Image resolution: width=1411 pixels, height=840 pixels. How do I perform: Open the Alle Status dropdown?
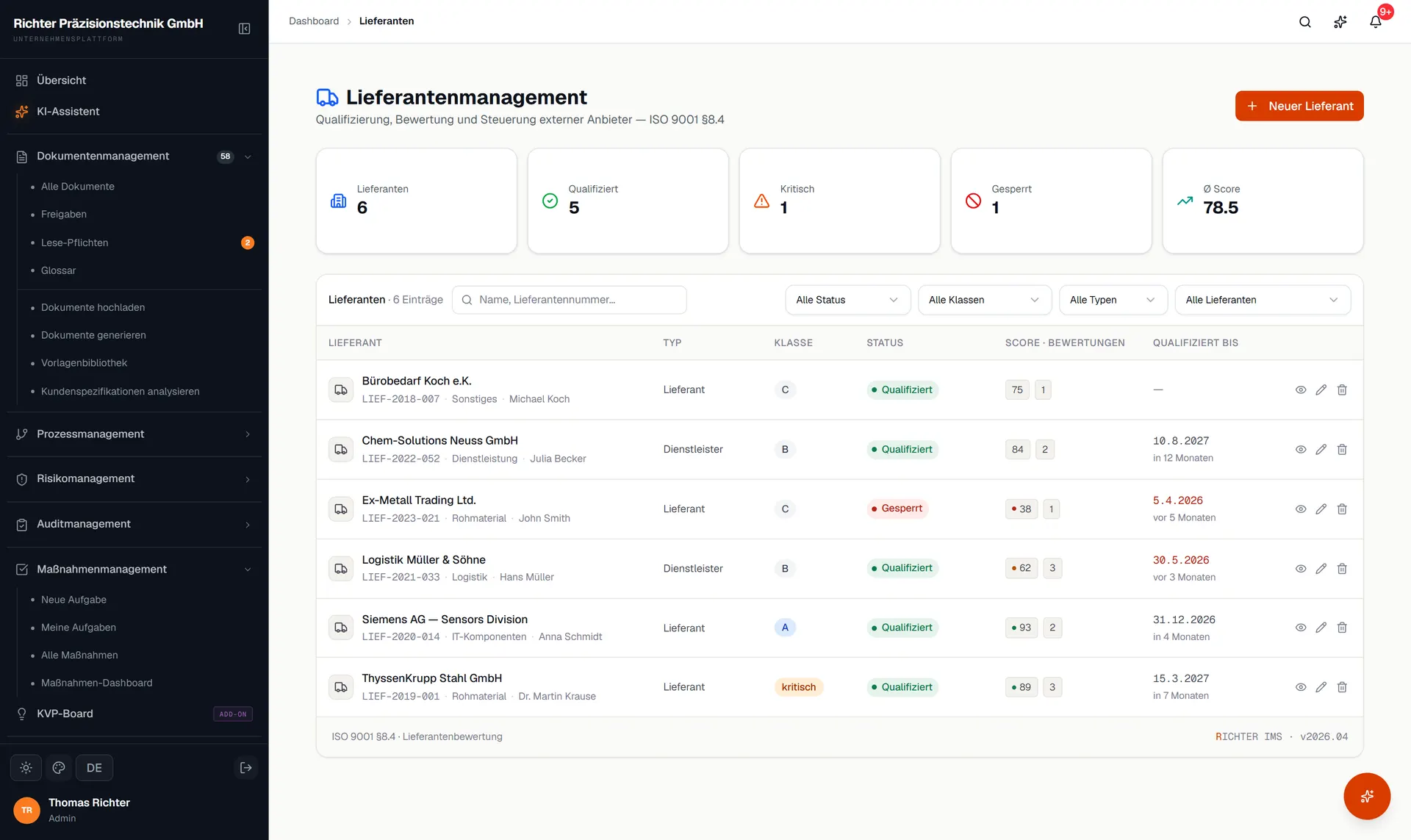pyautogui.click(x=847, y=300)
